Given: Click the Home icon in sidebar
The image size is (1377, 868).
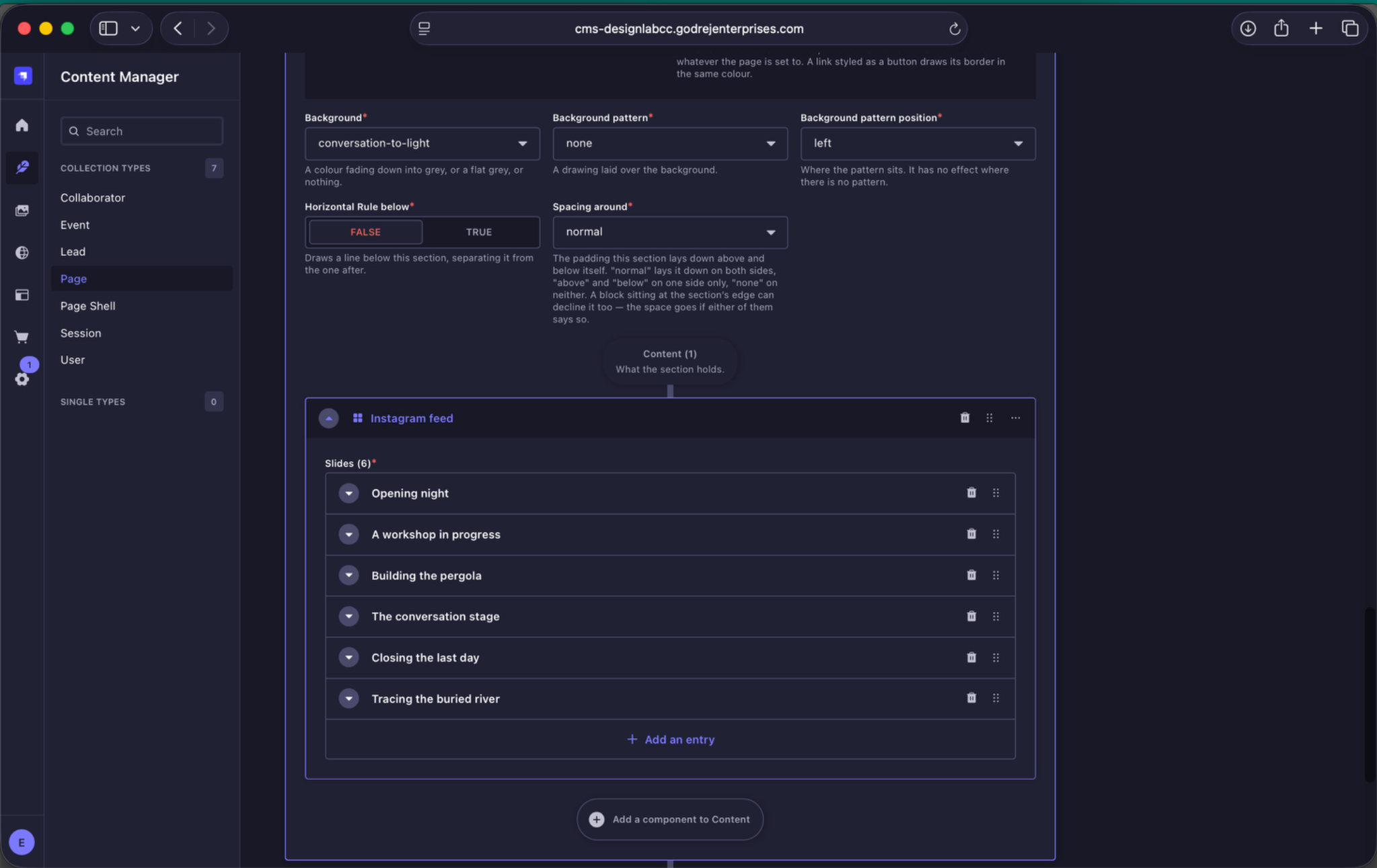Looking at the screenshot, I should tap(22, 126).
